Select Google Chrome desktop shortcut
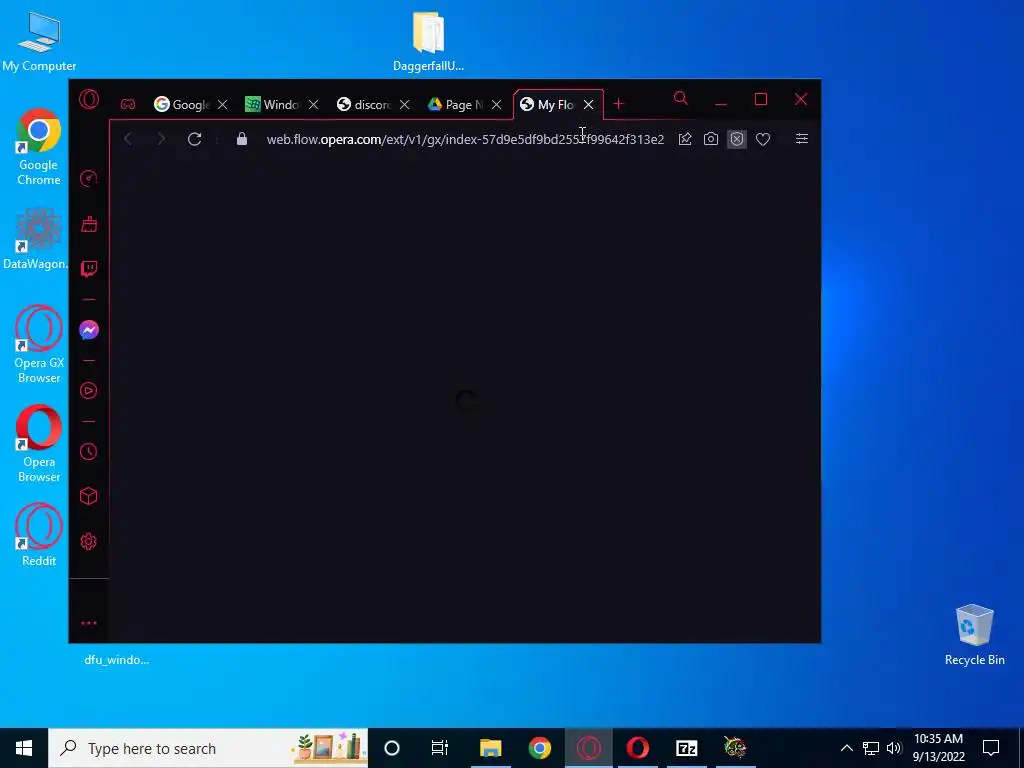 (39, 148)
